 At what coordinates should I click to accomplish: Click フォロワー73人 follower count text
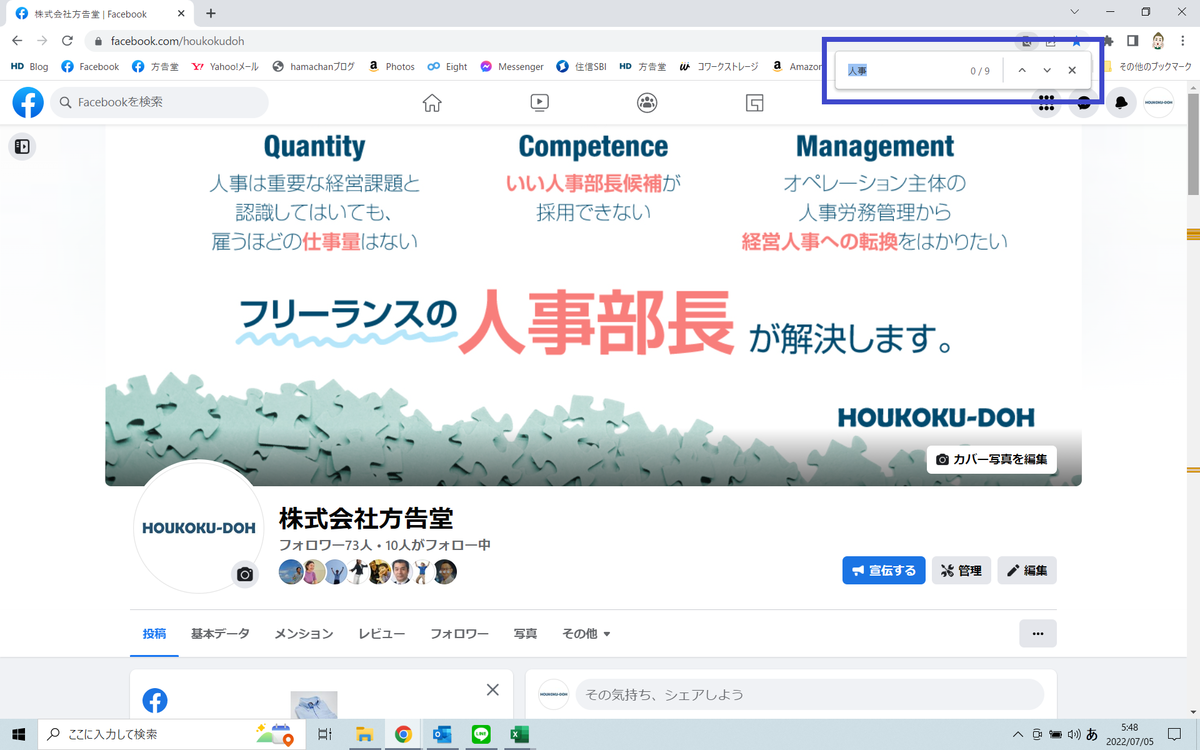[x=326, y=545]
